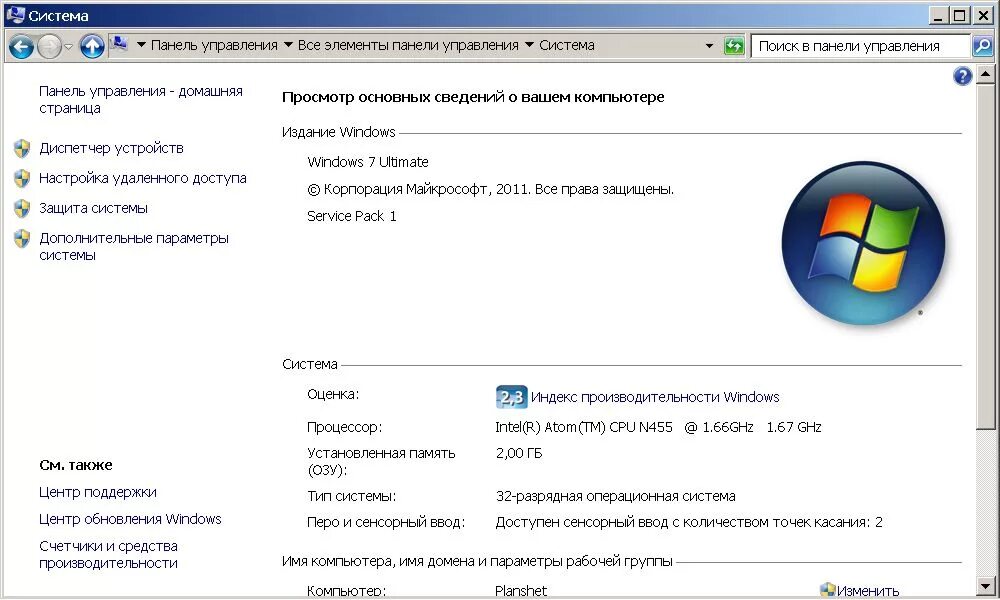Click 2,00 ГБ memory value
Viewport: 1000px width, 600px height.
pyautogui.click(x=518, y=453)
